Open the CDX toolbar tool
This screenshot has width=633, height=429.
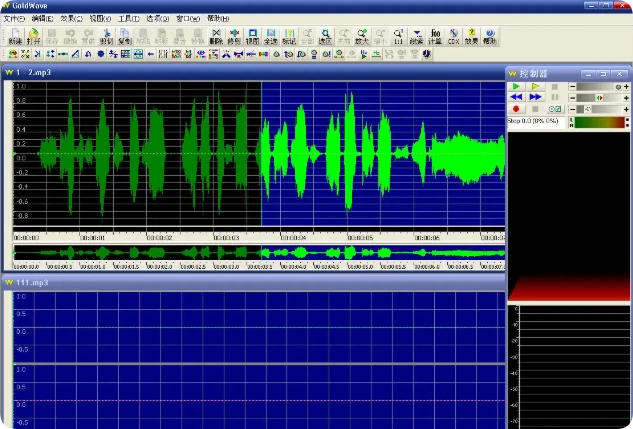coord(453,36)
